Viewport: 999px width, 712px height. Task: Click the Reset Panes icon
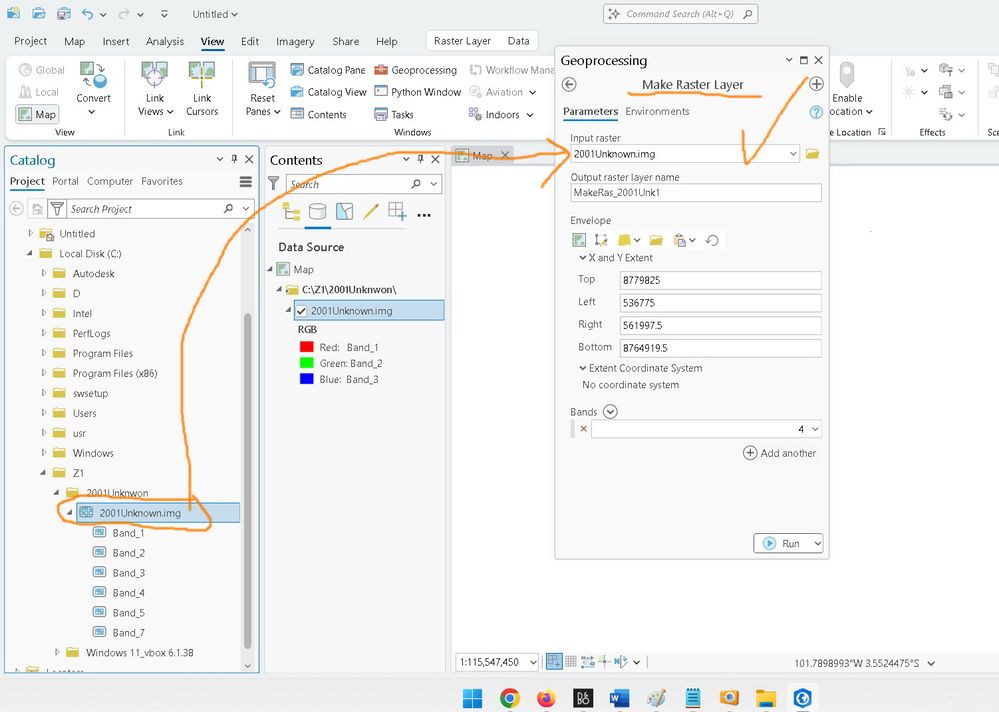click(262, 75)
